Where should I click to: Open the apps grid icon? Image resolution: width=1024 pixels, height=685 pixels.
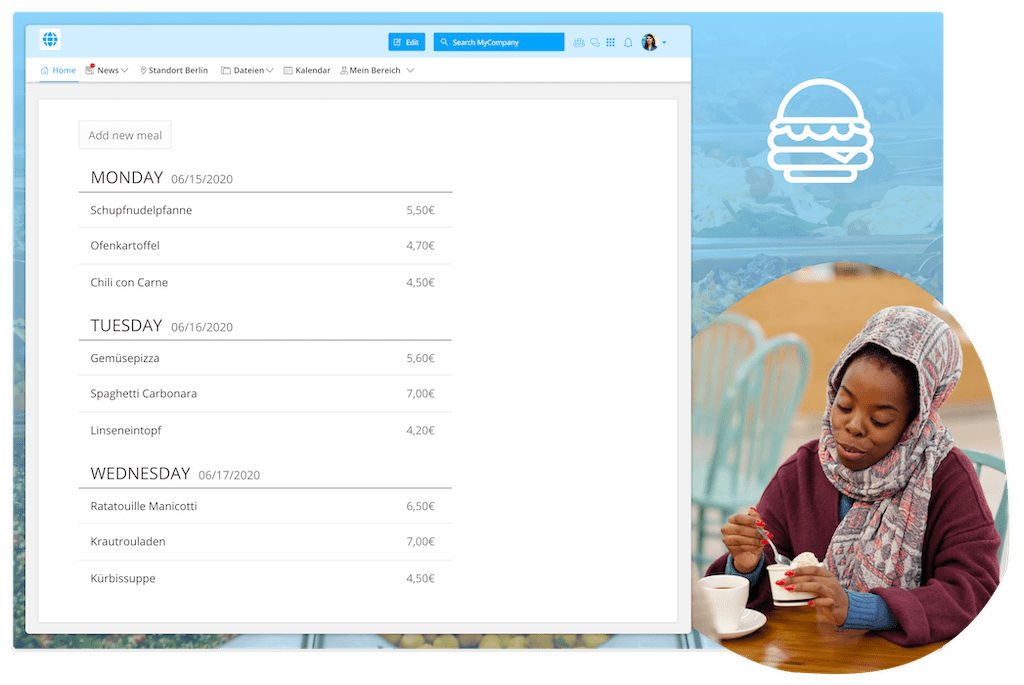pyautogui.click(x=611, y=43)
